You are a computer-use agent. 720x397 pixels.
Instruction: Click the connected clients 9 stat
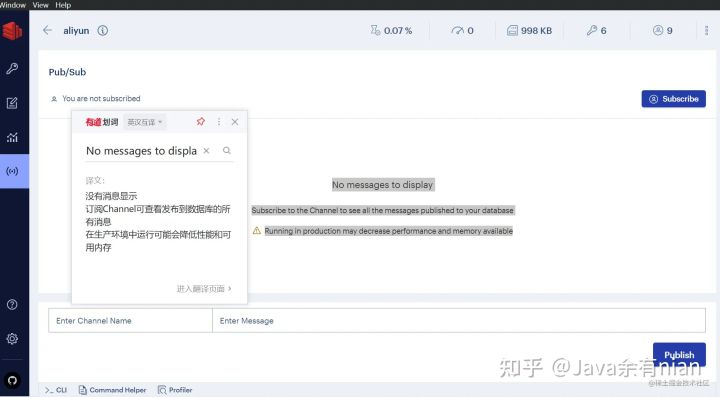pyautogui.click(x=663, y=31)
